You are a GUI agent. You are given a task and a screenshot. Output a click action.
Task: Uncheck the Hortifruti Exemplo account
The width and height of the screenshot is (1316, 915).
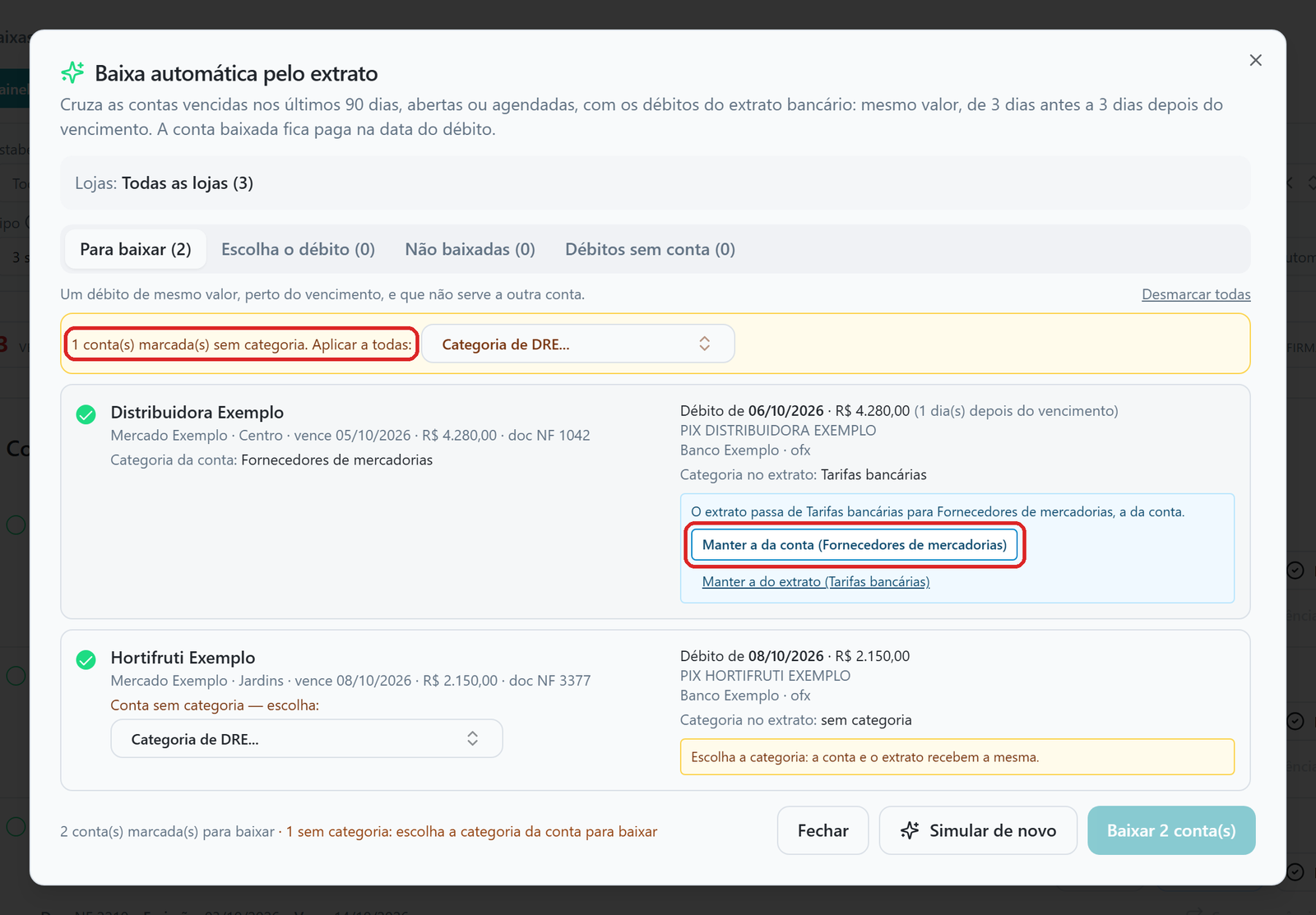[x=86, y=659]
